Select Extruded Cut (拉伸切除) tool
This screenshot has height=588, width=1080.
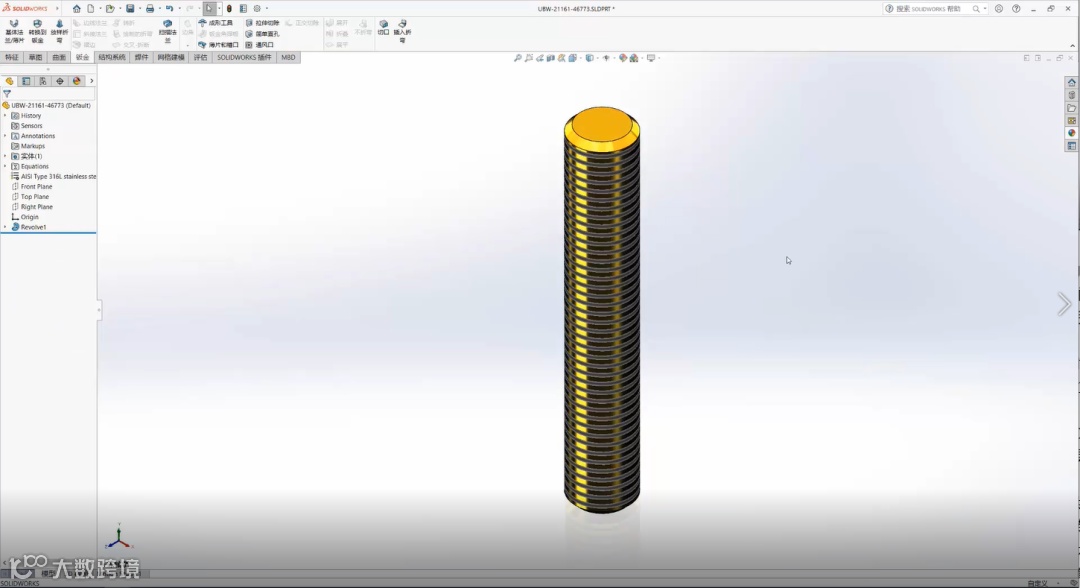(x=262, y=23)
